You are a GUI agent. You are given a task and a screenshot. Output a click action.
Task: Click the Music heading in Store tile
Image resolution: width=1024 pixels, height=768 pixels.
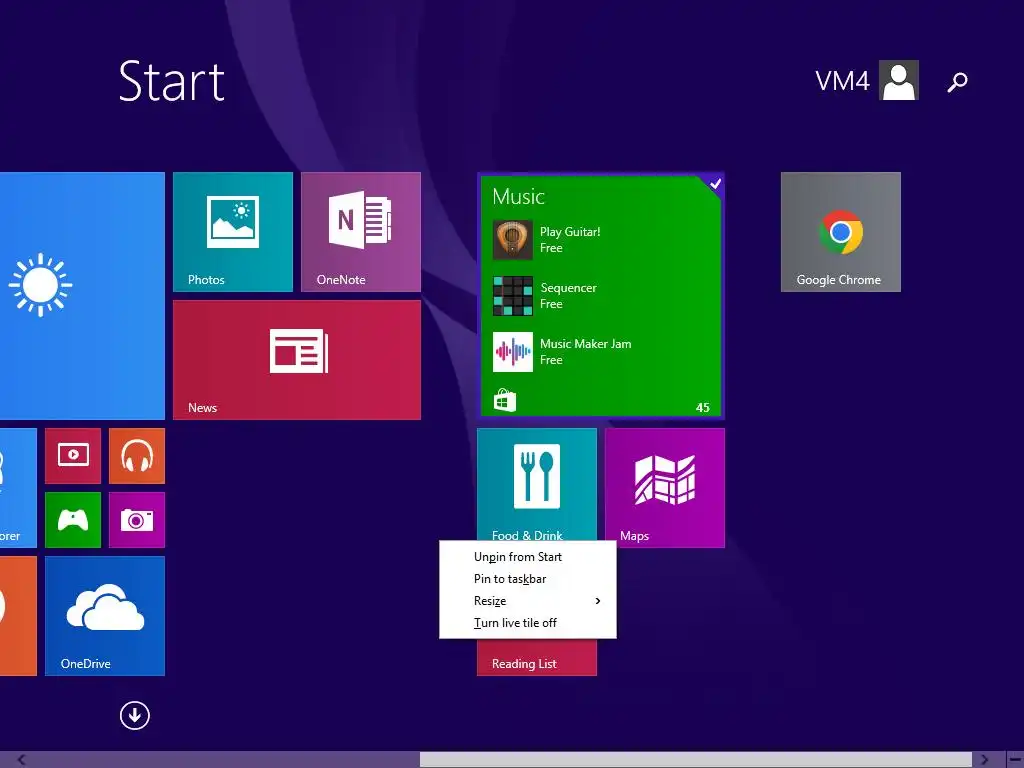519,197
